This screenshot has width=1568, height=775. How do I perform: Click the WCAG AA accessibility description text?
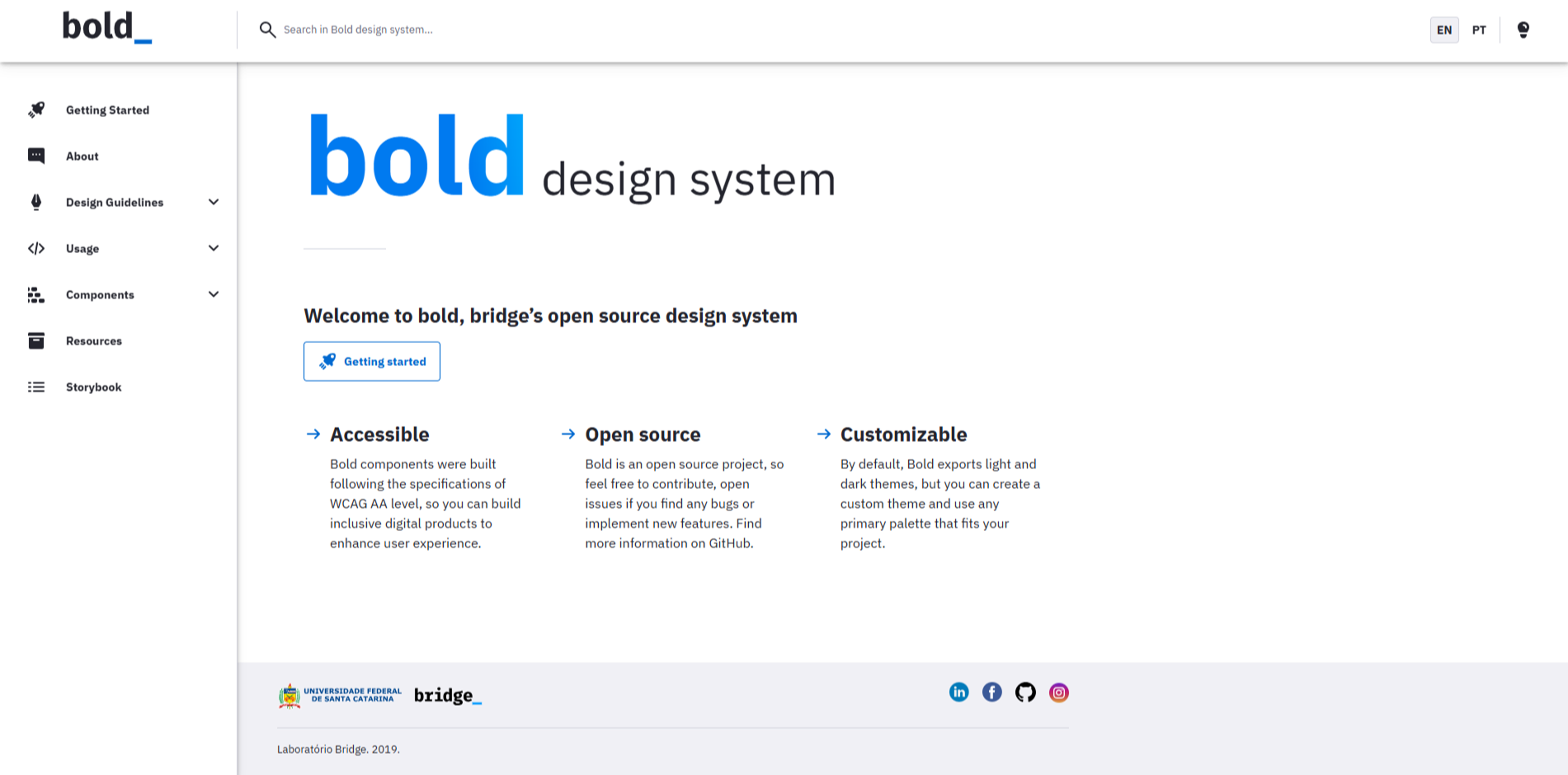426,504
